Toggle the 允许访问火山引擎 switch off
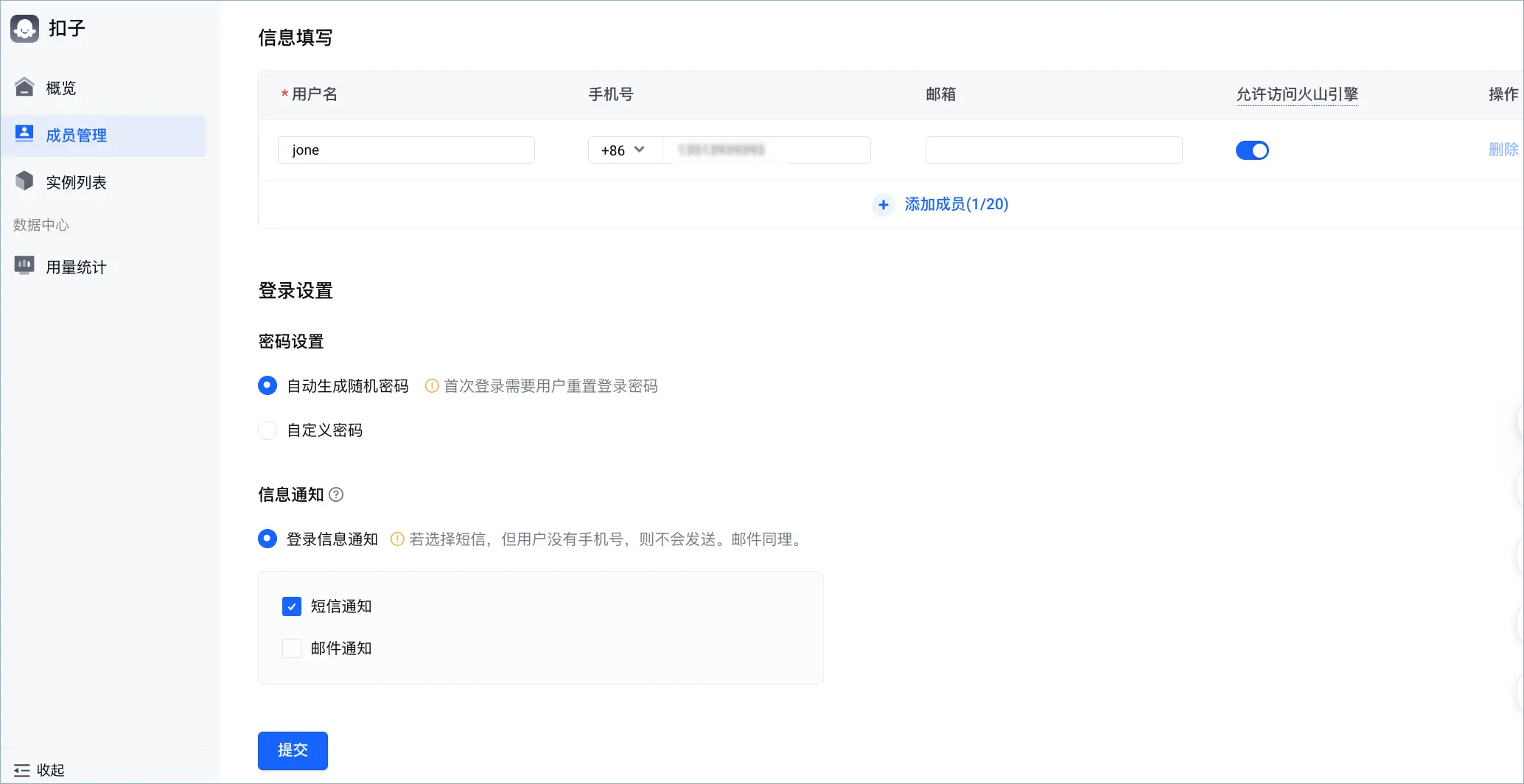1524x784 pixels. [1252, 150]
